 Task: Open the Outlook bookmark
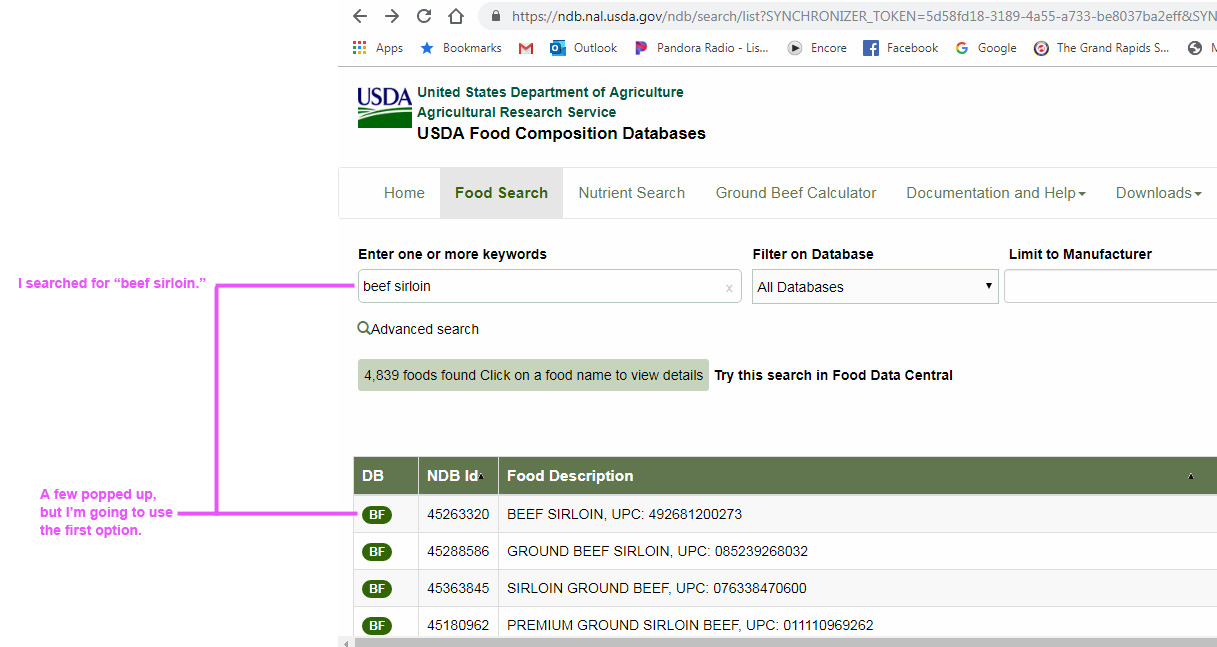[583, 47]
